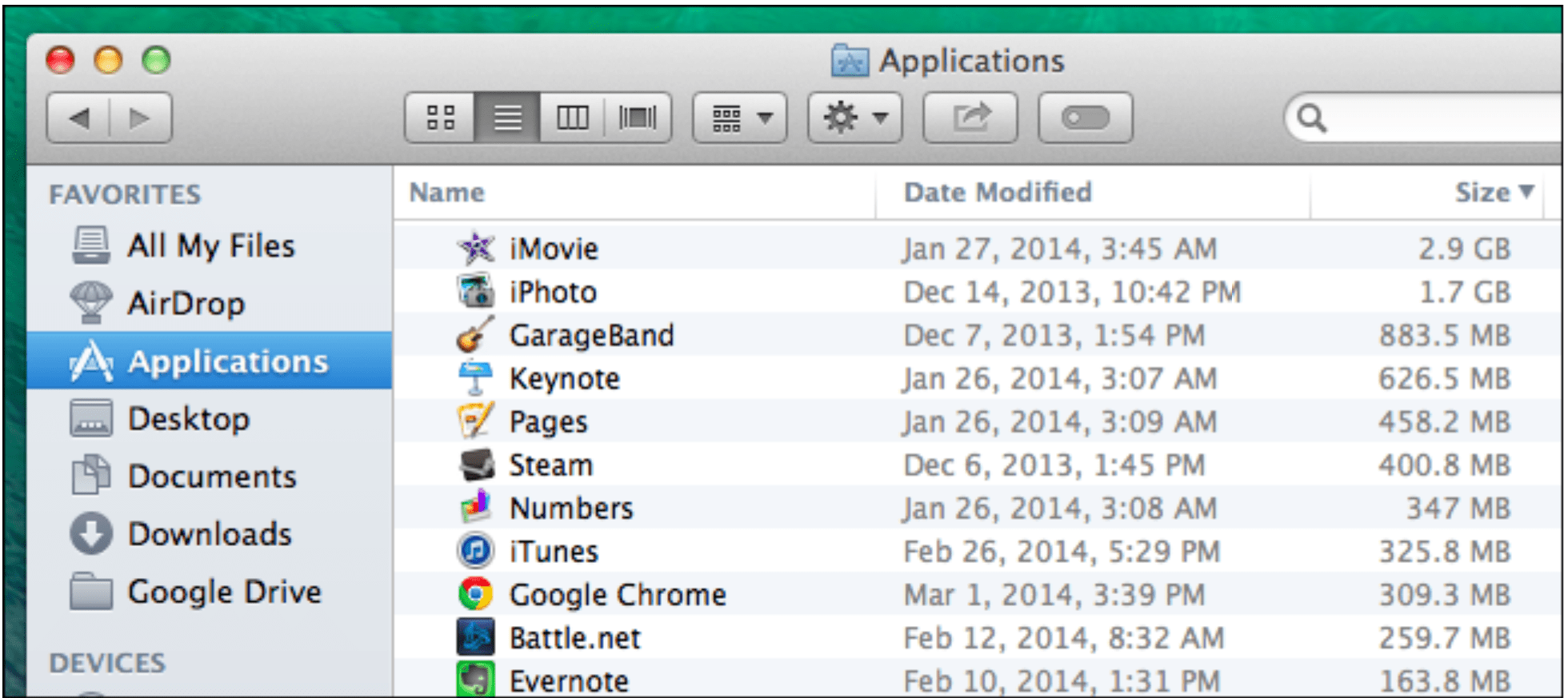Select the GarageBand name text
The image size is (1568, 698).
[592, 335]
